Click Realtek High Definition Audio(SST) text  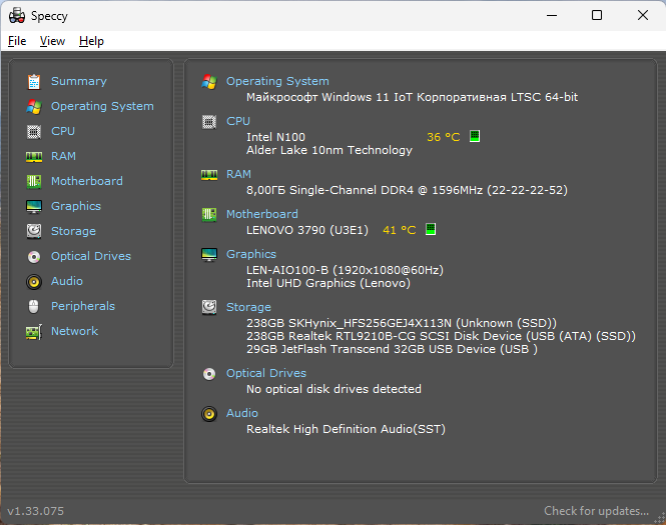point(346,429)
